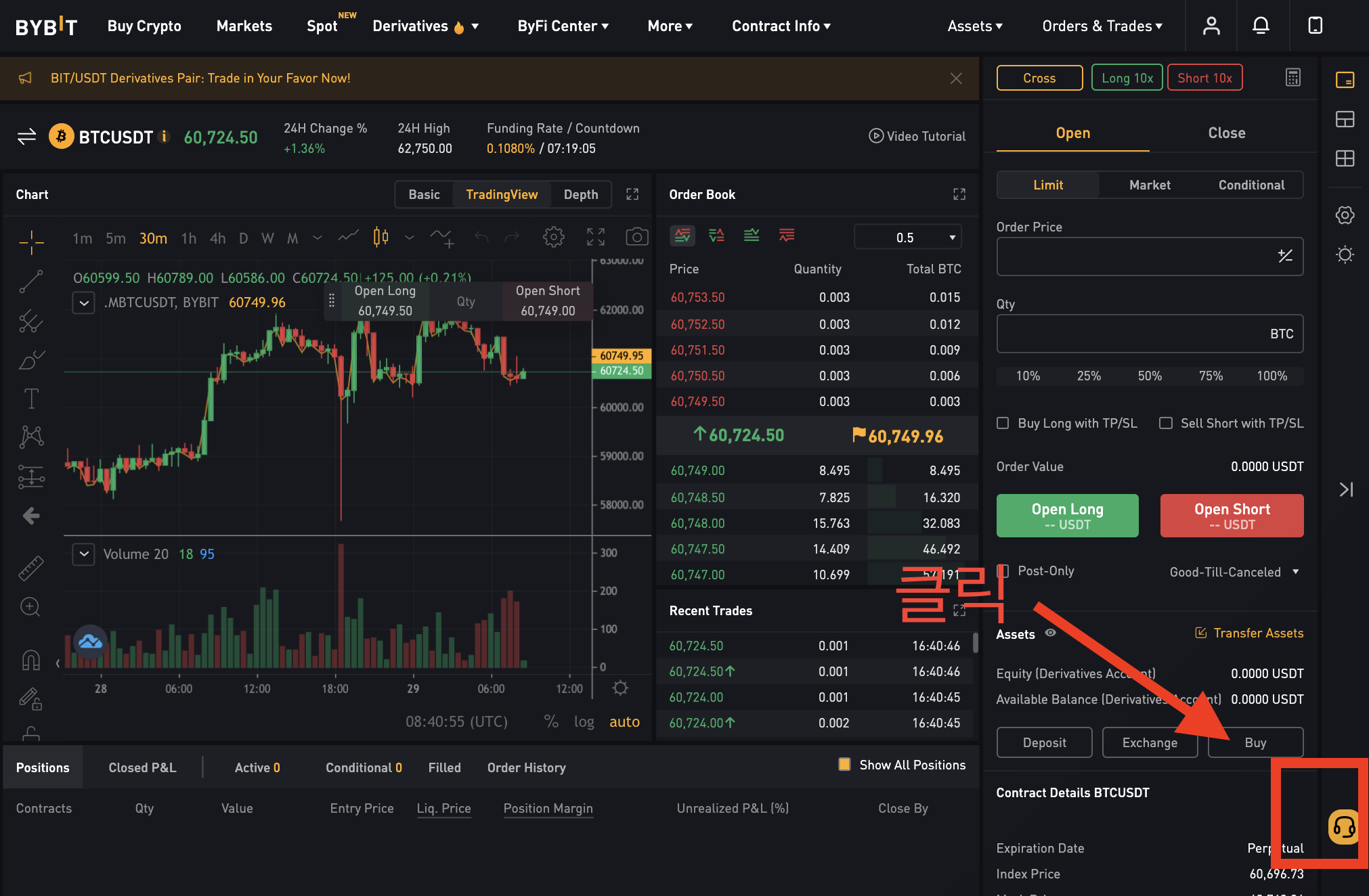Click the green Open Long button
1369x896 pixels.
tap(1067, 516)
